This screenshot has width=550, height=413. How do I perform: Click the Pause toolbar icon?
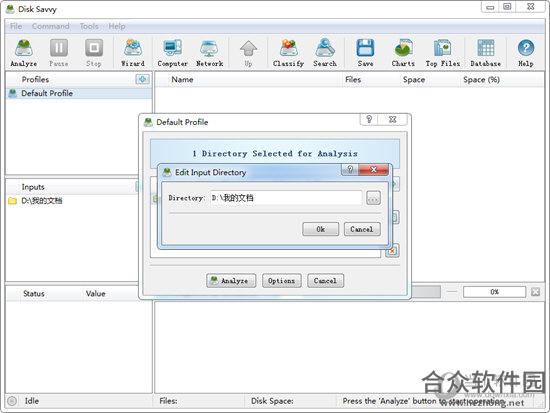59,53
